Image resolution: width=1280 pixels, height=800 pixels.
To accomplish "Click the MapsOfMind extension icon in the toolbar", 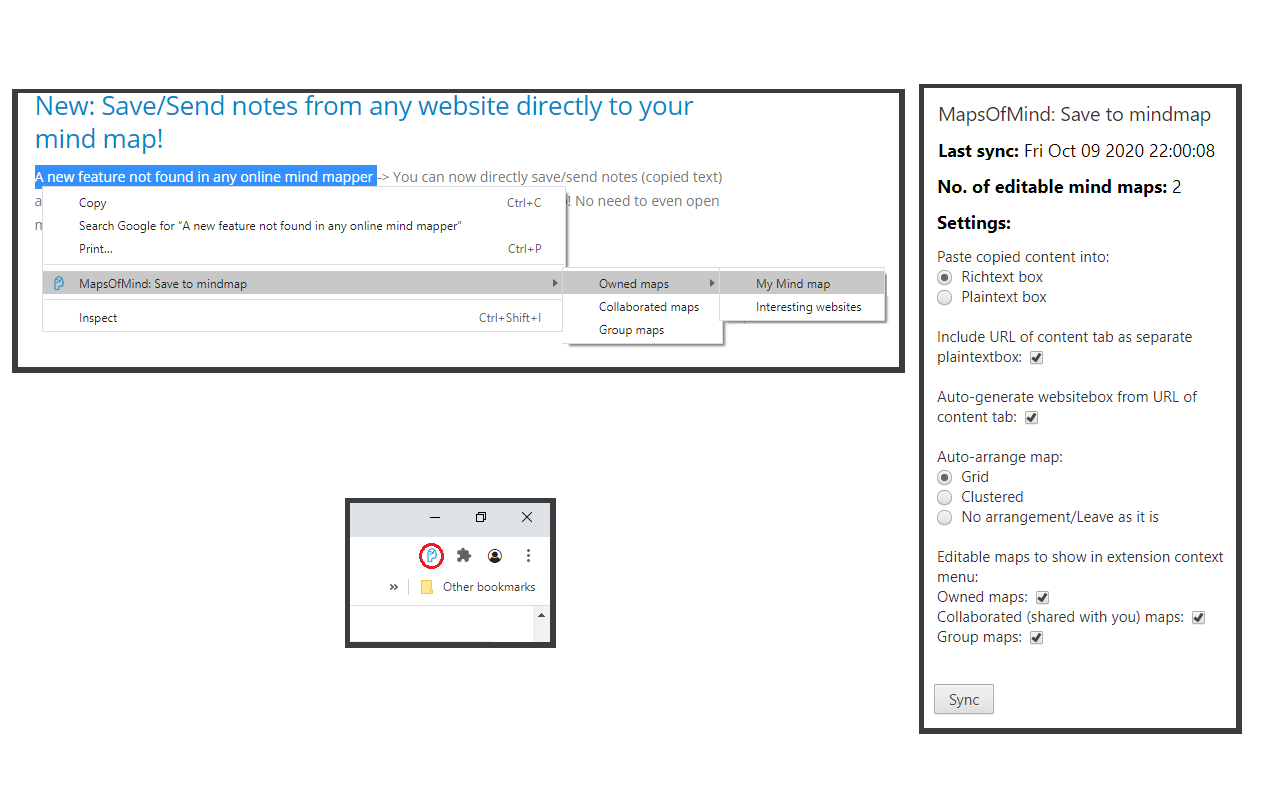I will (431, 555).
